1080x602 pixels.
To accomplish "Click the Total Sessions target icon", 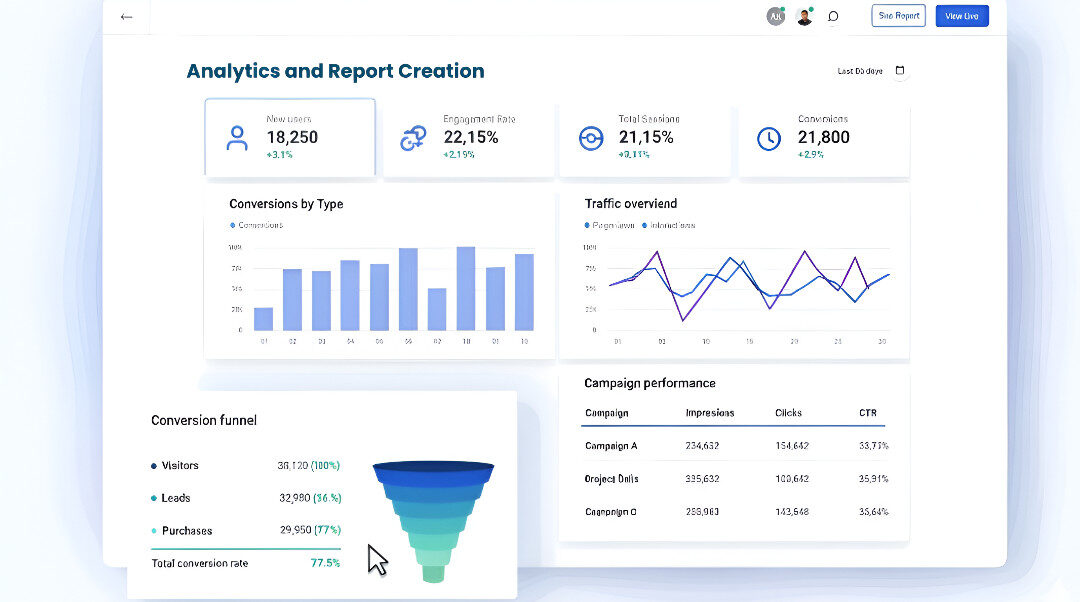I will click(591, 138).
